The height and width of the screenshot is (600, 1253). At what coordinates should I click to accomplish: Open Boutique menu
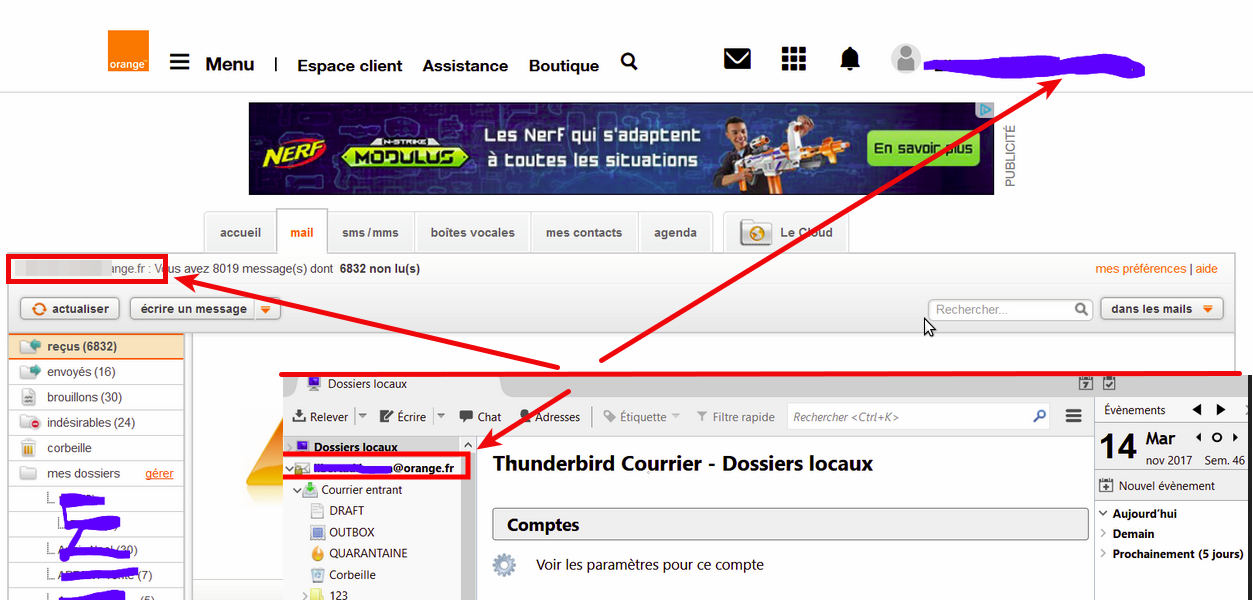(564, 66)
